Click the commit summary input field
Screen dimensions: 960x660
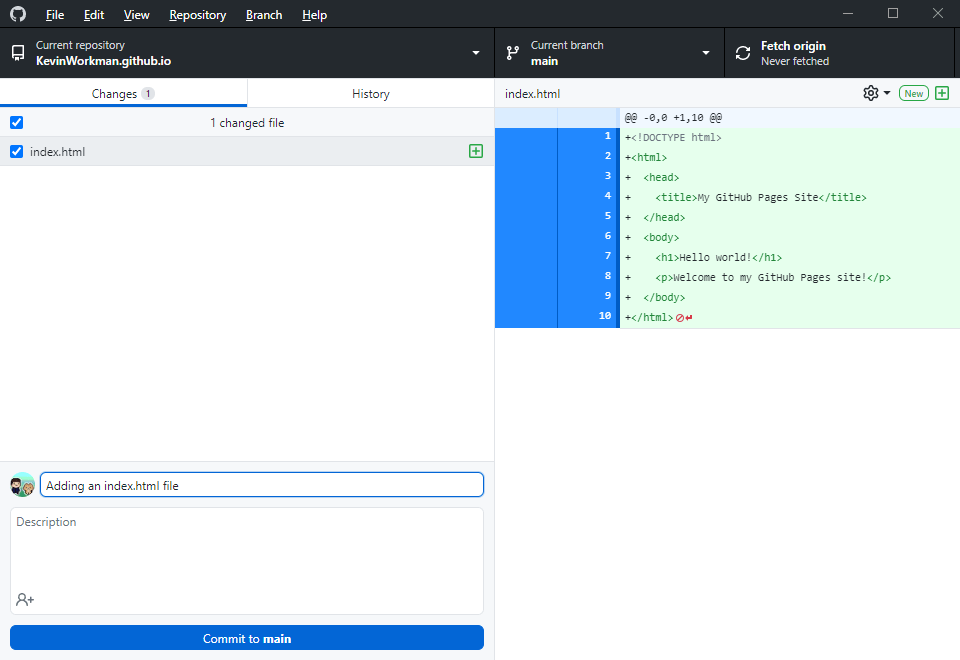[262, 485]
